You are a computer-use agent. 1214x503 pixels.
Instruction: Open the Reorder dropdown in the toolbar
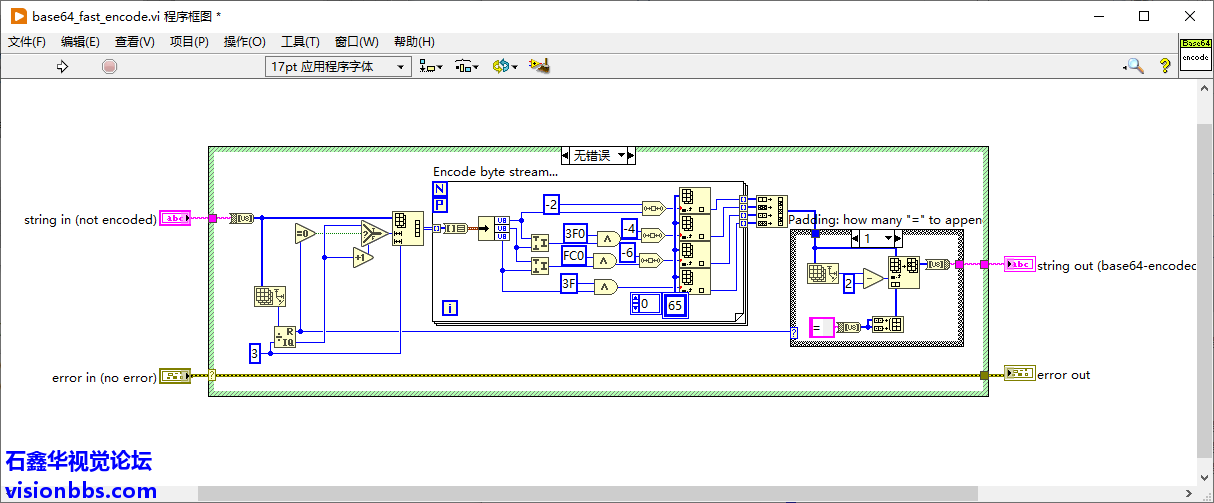504,66
